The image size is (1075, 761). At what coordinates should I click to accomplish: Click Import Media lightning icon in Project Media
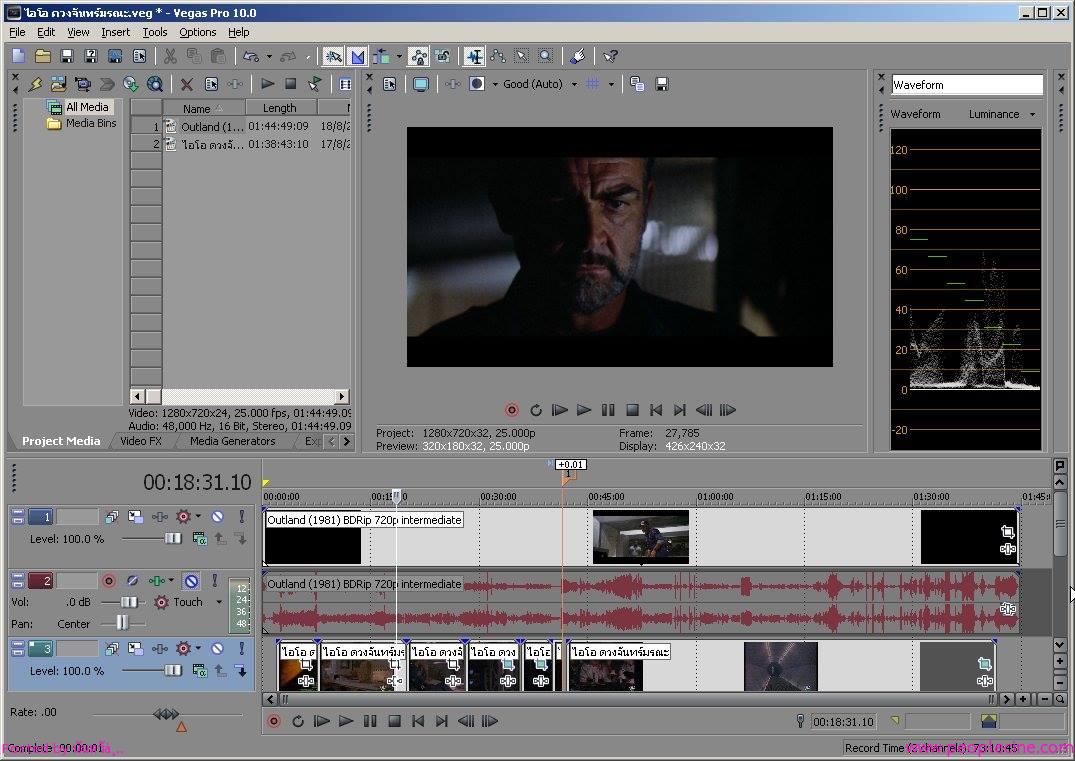[x=35, y=84]
